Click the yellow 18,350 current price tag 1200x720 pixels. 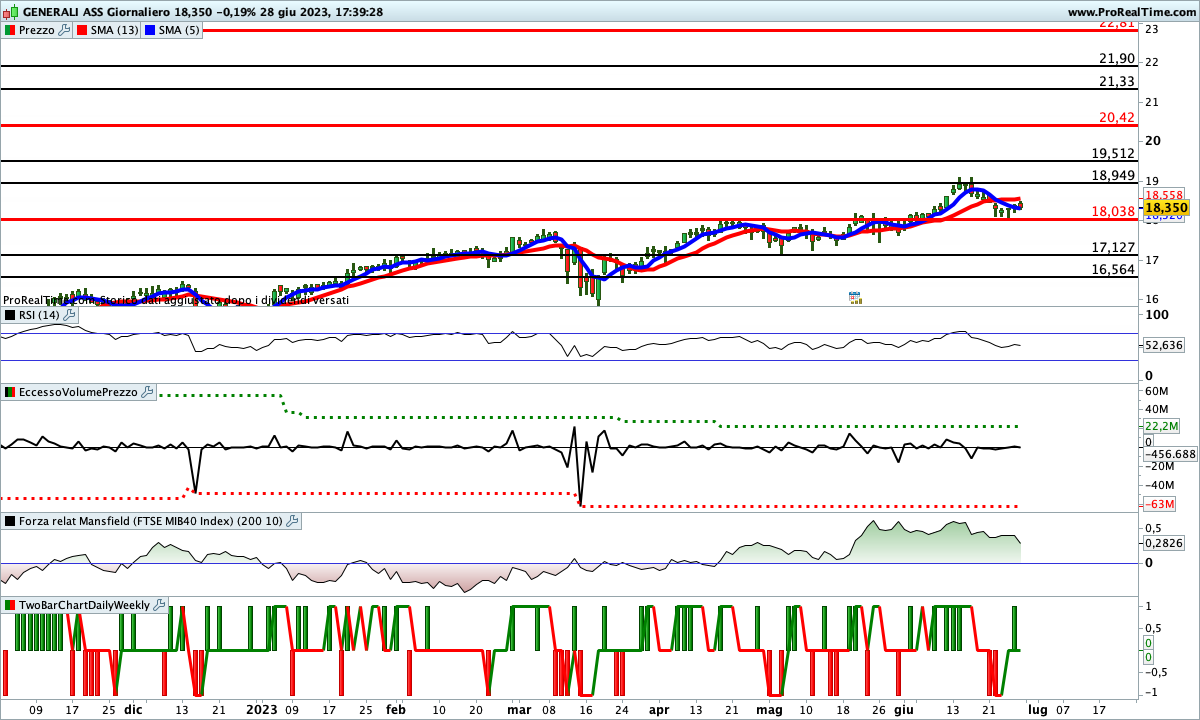[x=1166, y=207]
